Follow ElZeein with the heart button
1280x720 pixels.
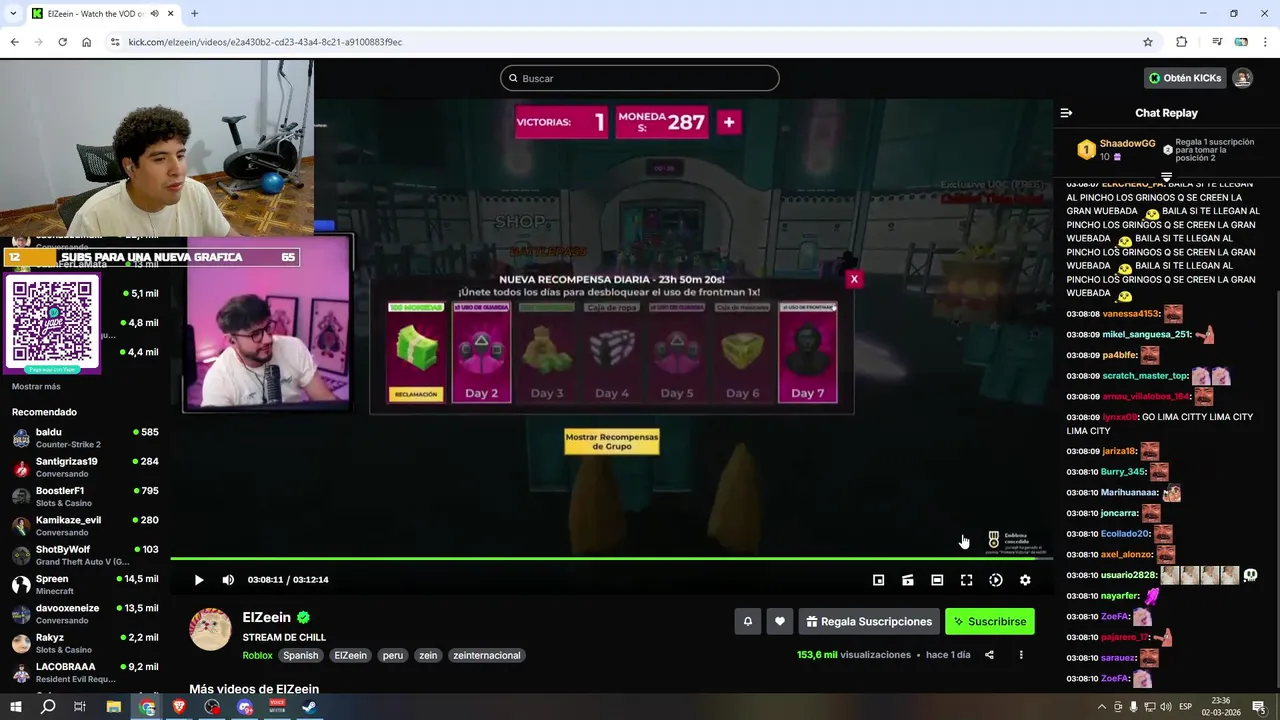(x=780, y=621)
